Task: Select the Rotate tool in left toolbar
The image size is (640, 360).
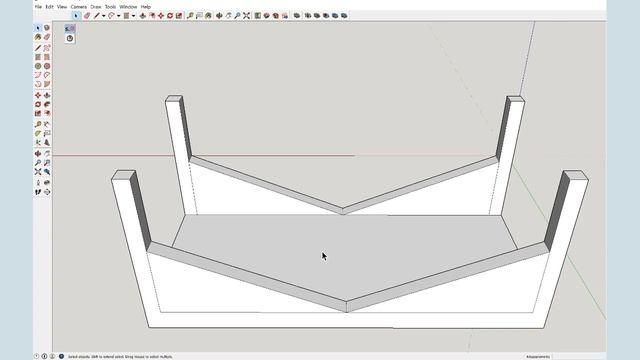Action: (38, 104)
